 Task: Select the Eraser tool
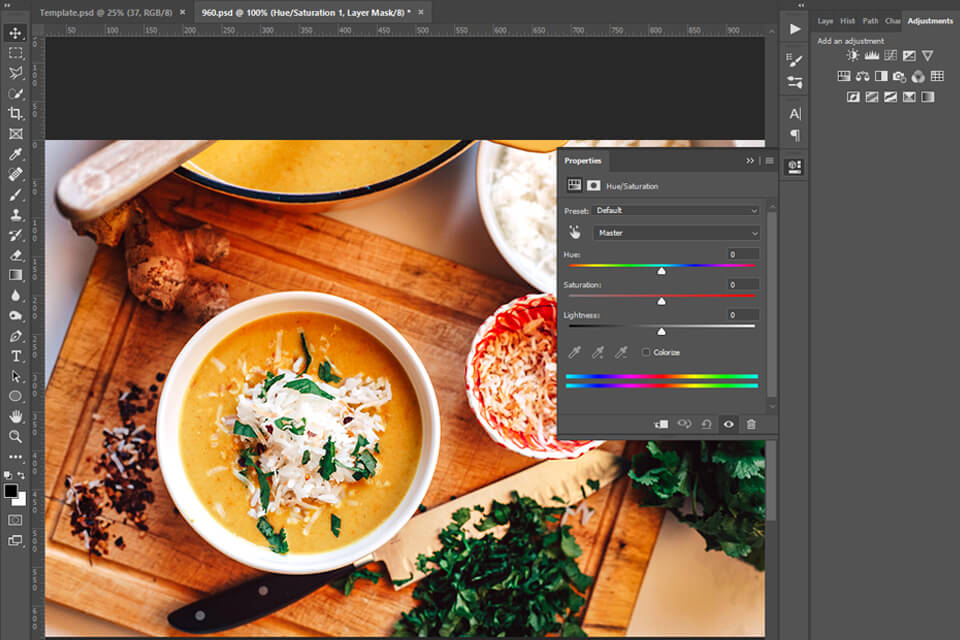coord(15,255)
